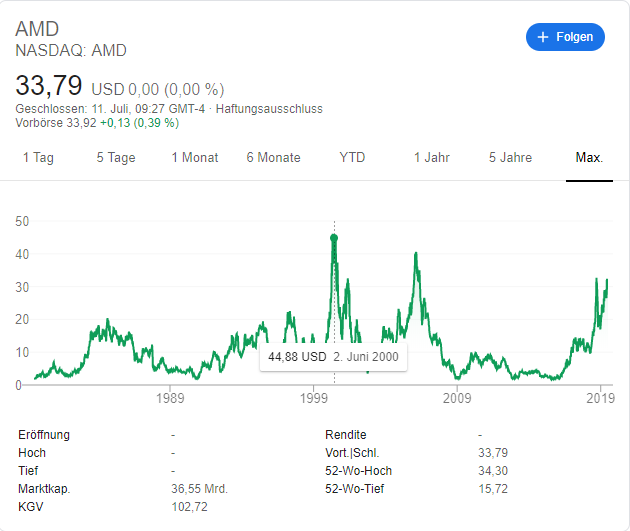
Task: Select the 5 Tage range tab
Action: (116, 157)
